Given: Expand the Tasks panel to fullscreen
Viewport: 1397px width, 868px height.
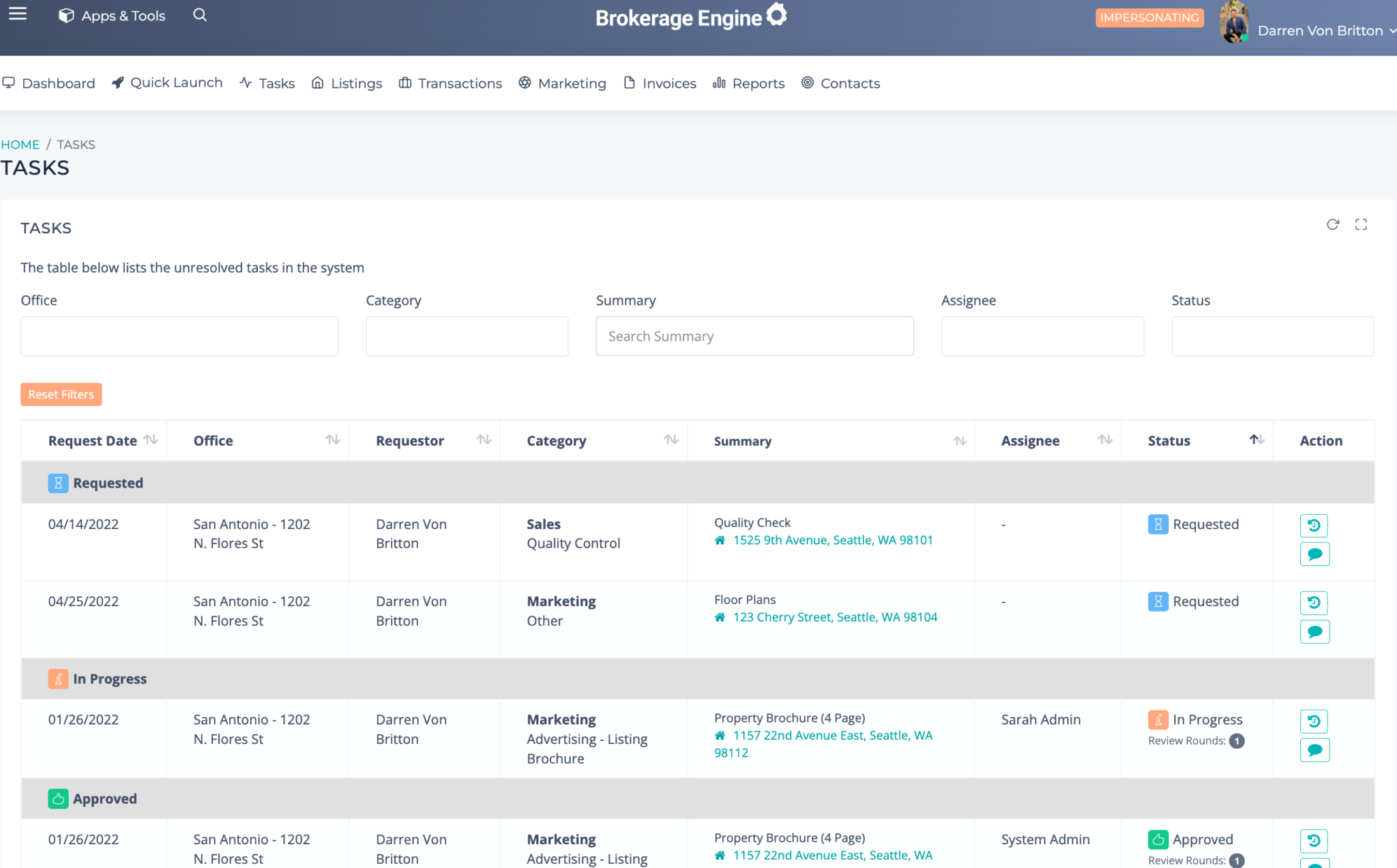Looking at the screenshot, I should [1362, 224].
